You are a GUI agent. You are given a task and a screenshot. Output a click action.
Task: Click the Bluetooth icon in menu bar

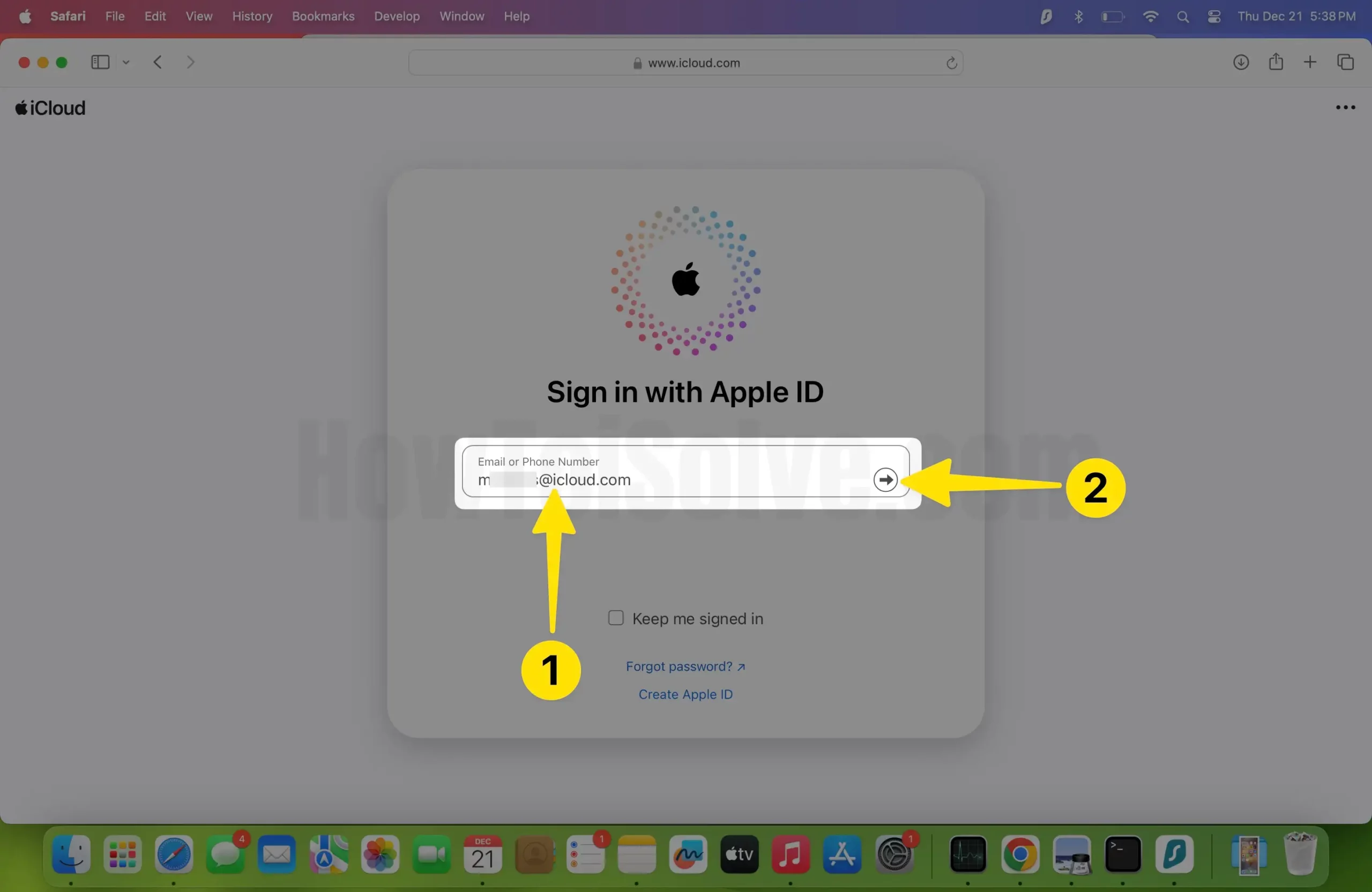pos(1078,17)
